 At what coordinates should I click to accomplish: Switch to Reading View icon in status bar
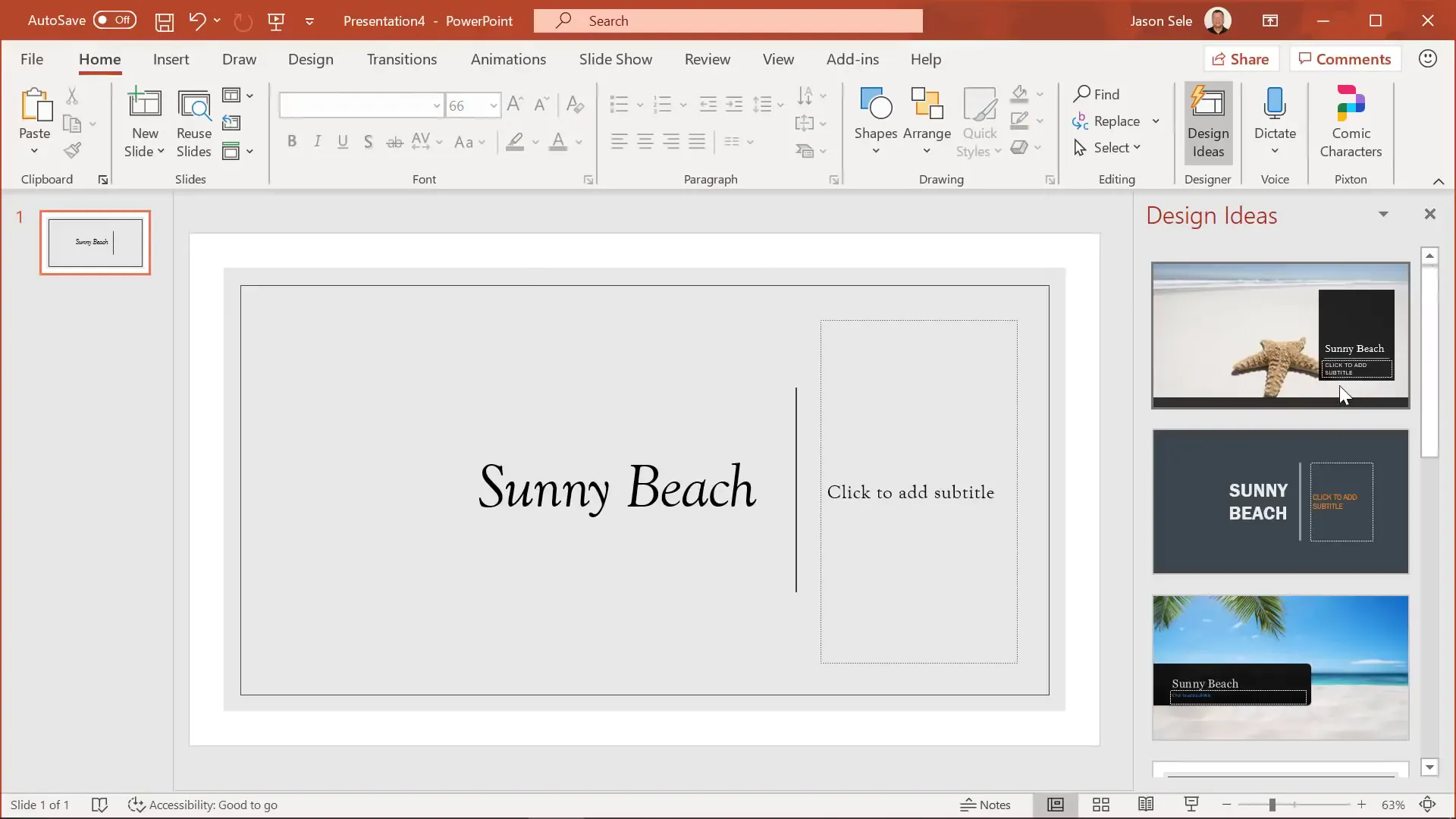click(x=1146, y=805)
